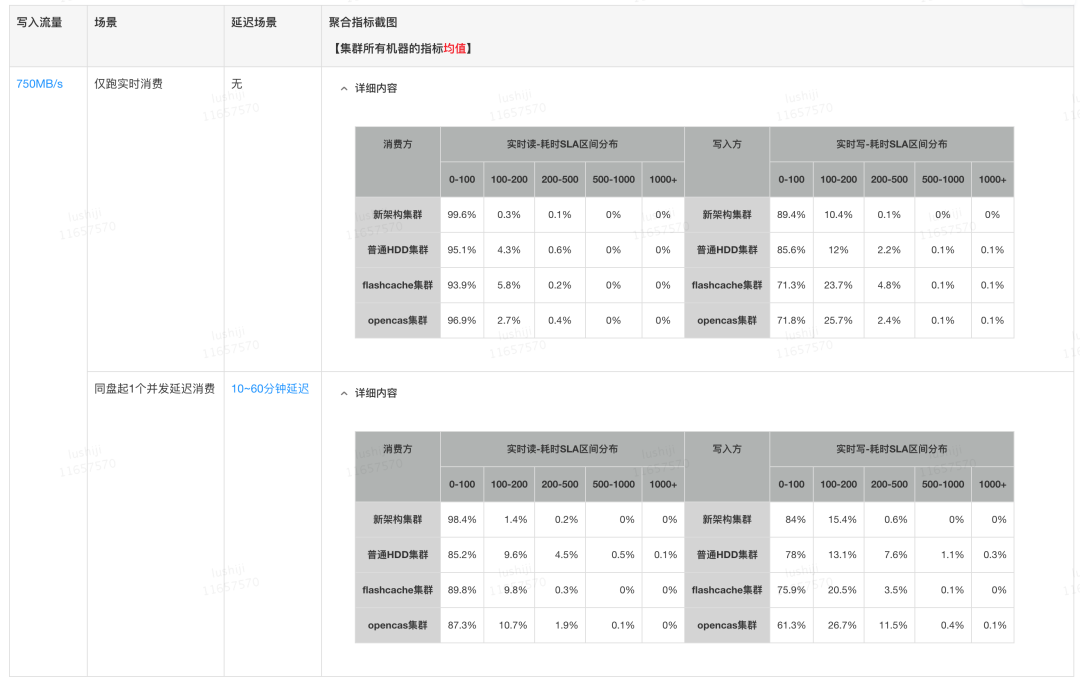Click the 98.4% value in the second table
The height and width of the screenshot is (681, 1080).
[x=461, y=520]
